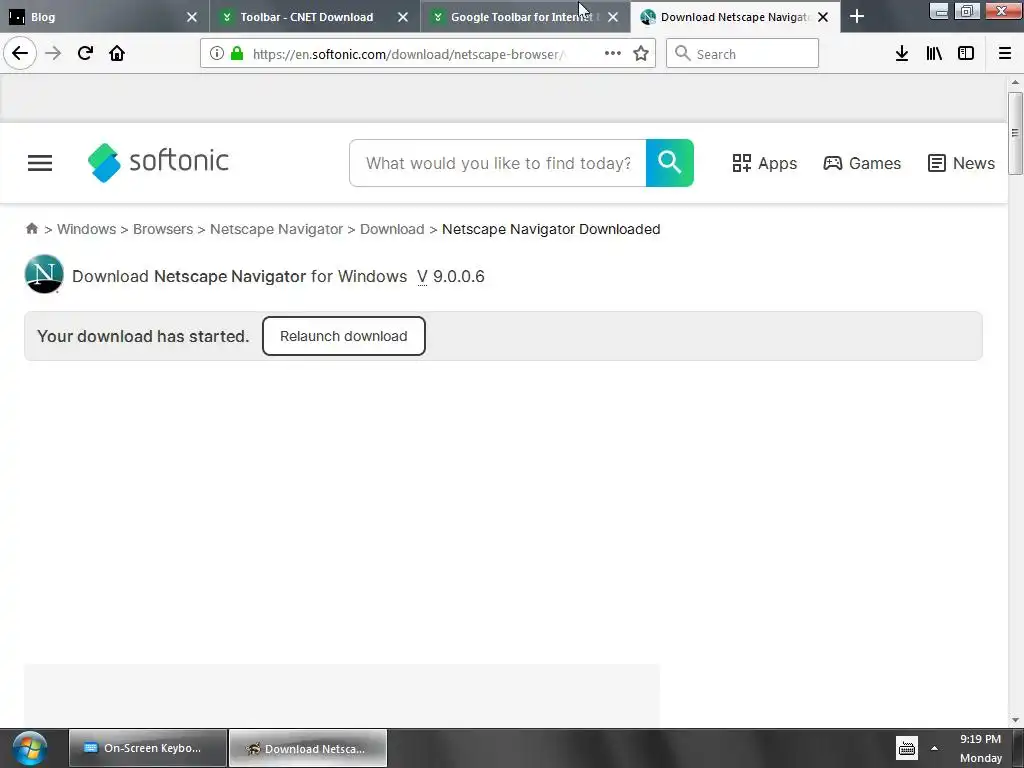The image size is (1024, 768).
Task: Click the Show desktop strip on the taskbar
Action: (x=1018, y=748)
